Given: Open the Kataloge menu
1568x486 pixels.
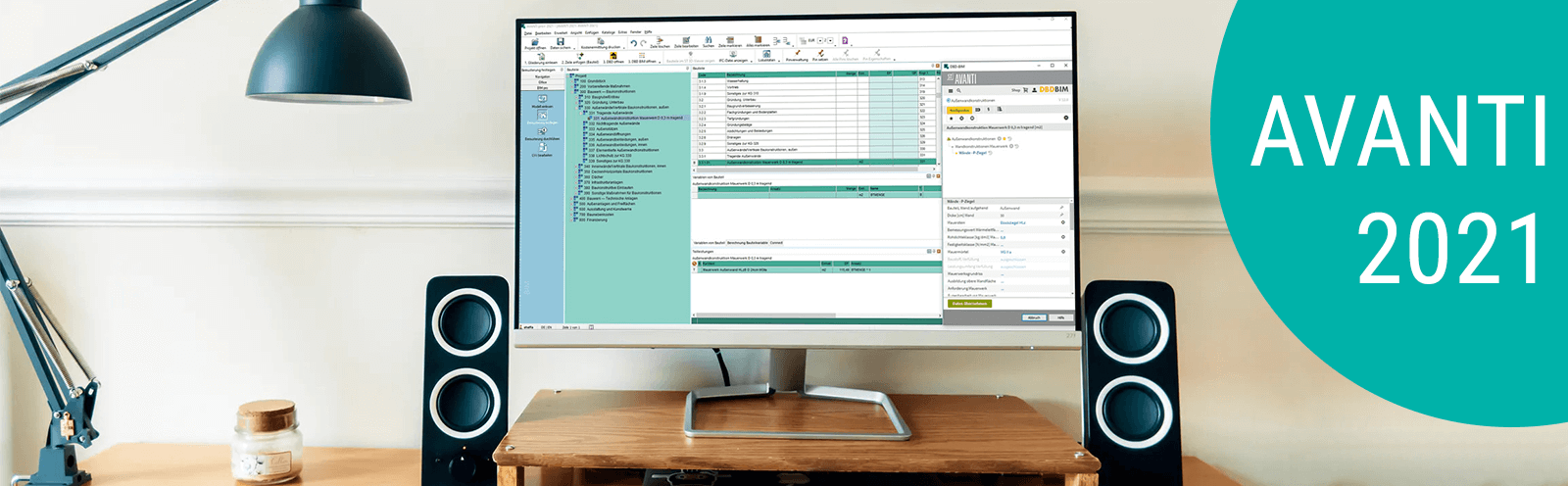Looking at the screenshot, I should click(x=608, y=32).
